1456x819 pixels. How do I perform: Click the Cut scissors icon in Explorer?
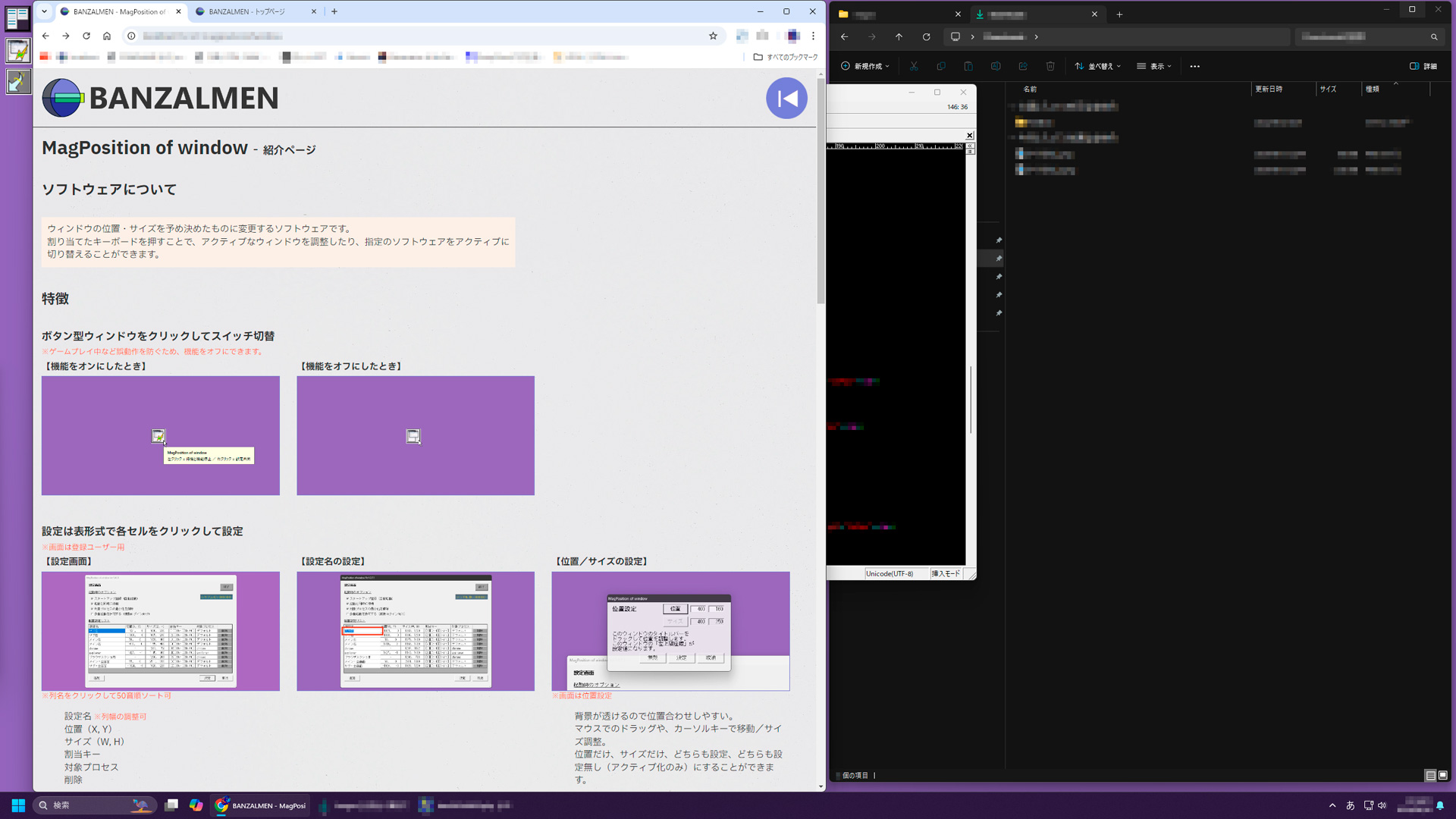(x=914, y=66)
